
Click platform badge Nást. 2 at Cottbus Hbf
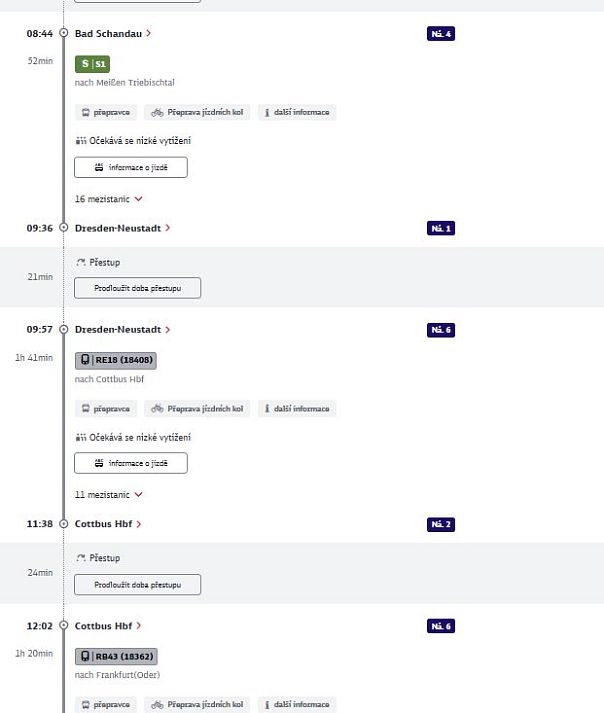pyautogui.click(x=441, y=524)
